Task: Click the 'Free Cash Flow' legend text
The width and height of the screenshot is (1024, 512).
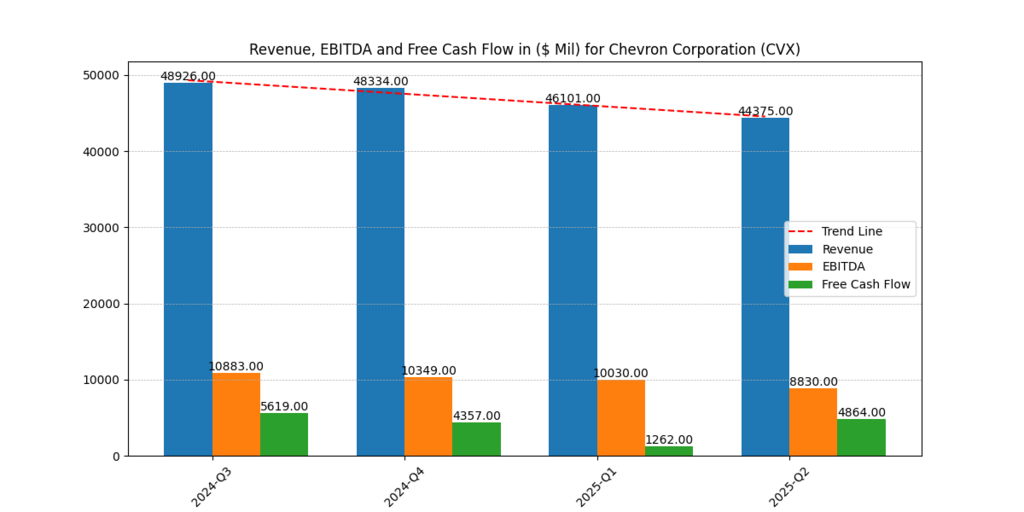Action: 866,284
